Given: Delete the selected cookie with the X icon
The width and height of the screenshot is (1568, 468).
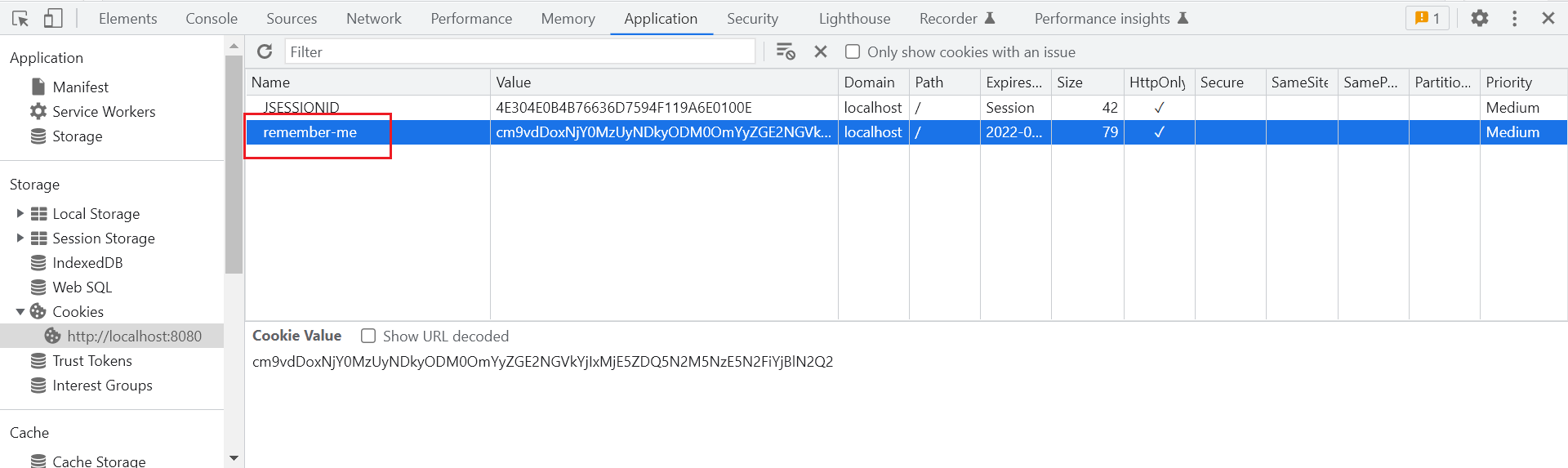Looking at the screenshot, I should click(x=821, y=52).
